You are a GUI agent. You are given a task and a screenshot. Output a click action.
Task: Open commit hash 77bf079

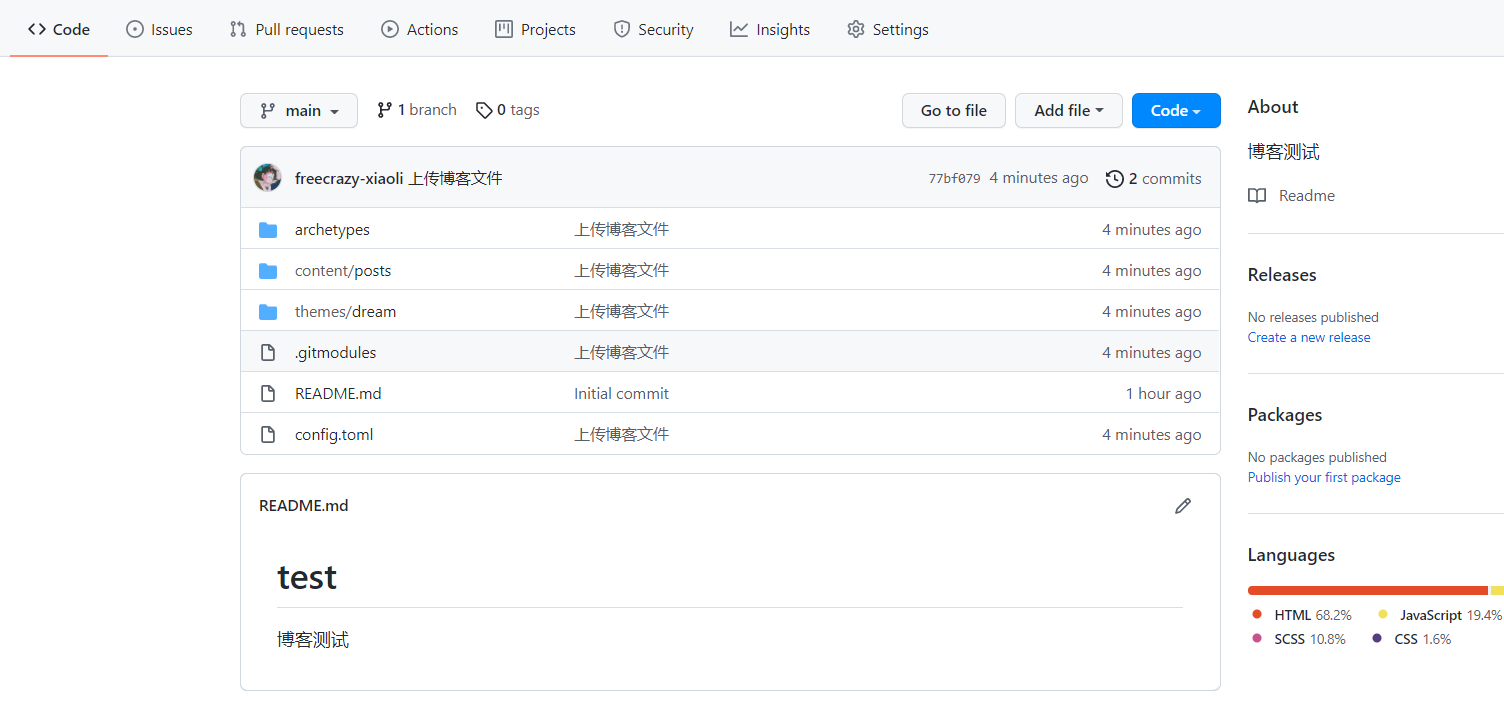tap(954, 179)
